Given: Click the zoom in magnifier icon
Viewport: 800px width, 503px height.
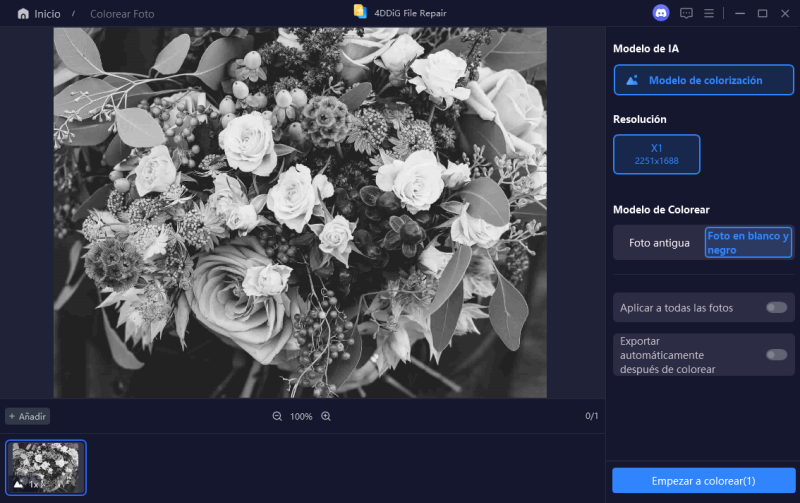Looking at the screenshot, I should [x=326, y=416].
